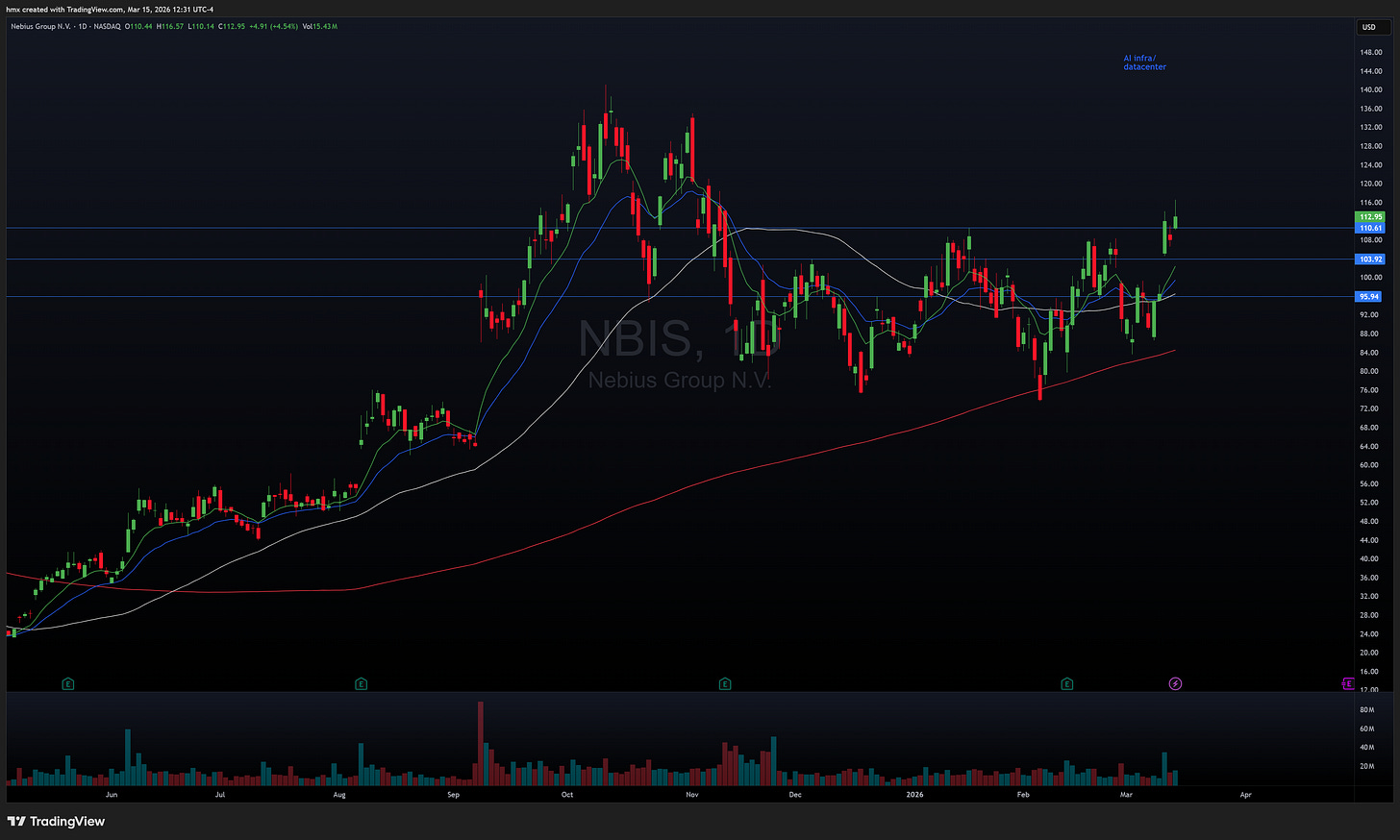Click 60.00 on the price scale
Screen dimensions: 1400x840
coord(1371,465)
